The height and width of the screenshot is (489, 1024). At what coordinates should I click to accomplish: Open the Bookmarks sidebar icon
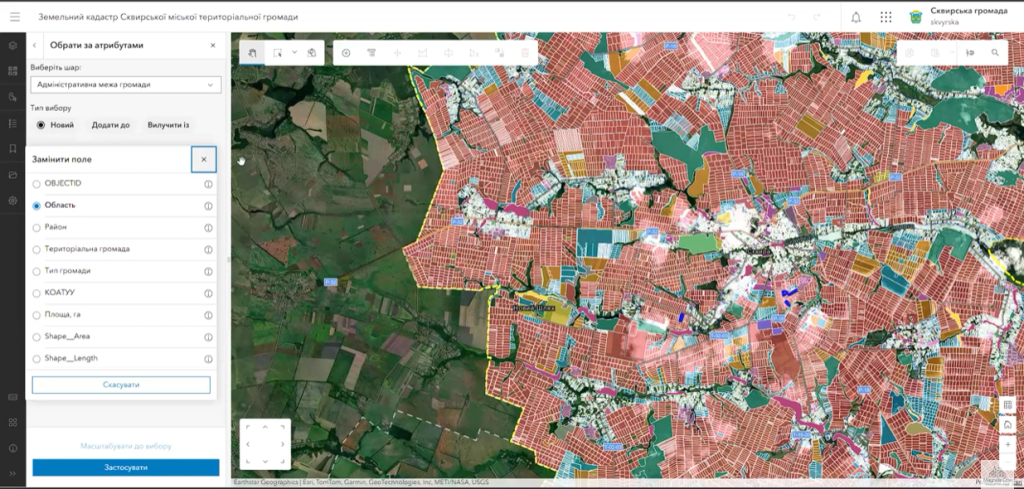click(13, 148)
